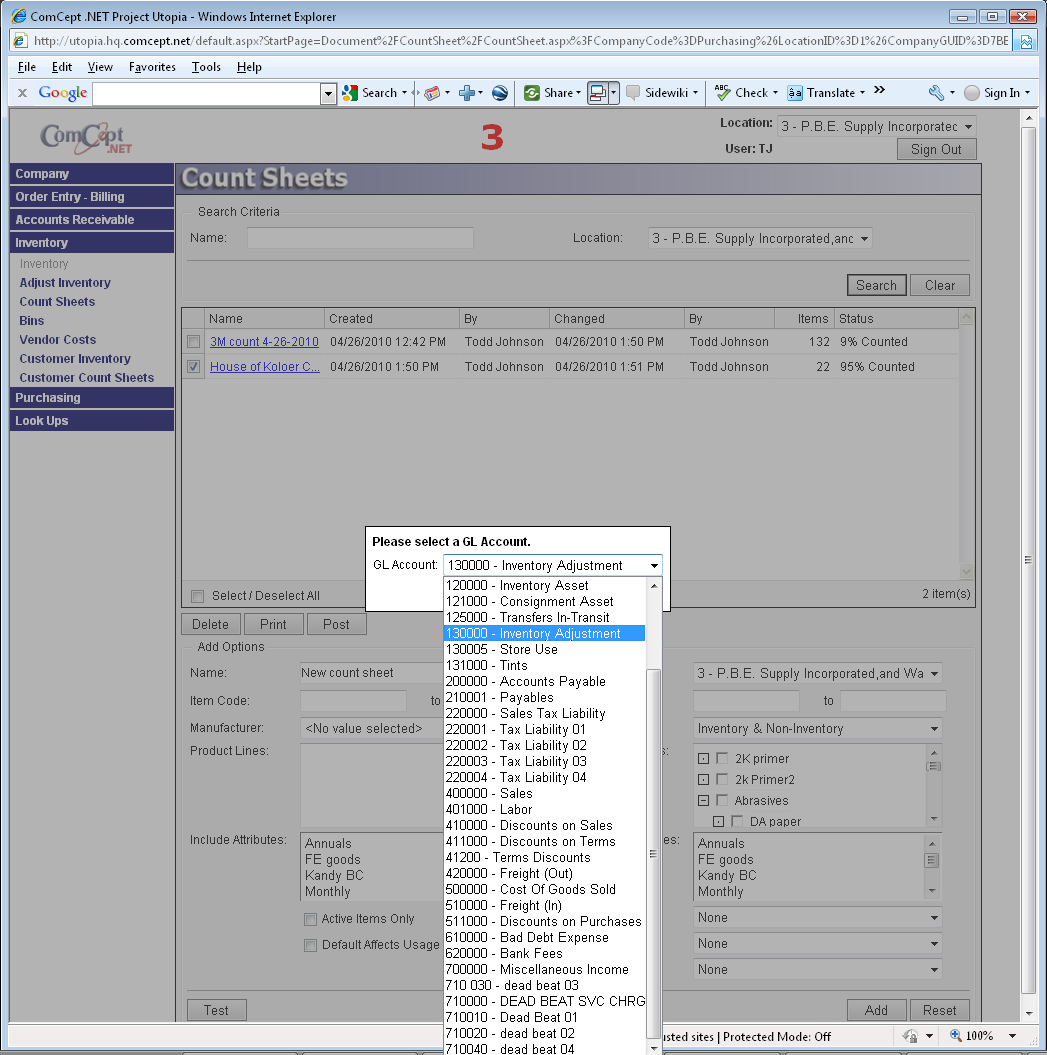The image size is (1047, 1055).
Task: Check the 3M count 4-26-2010 row checkbox
Action: tap(193, 342)
